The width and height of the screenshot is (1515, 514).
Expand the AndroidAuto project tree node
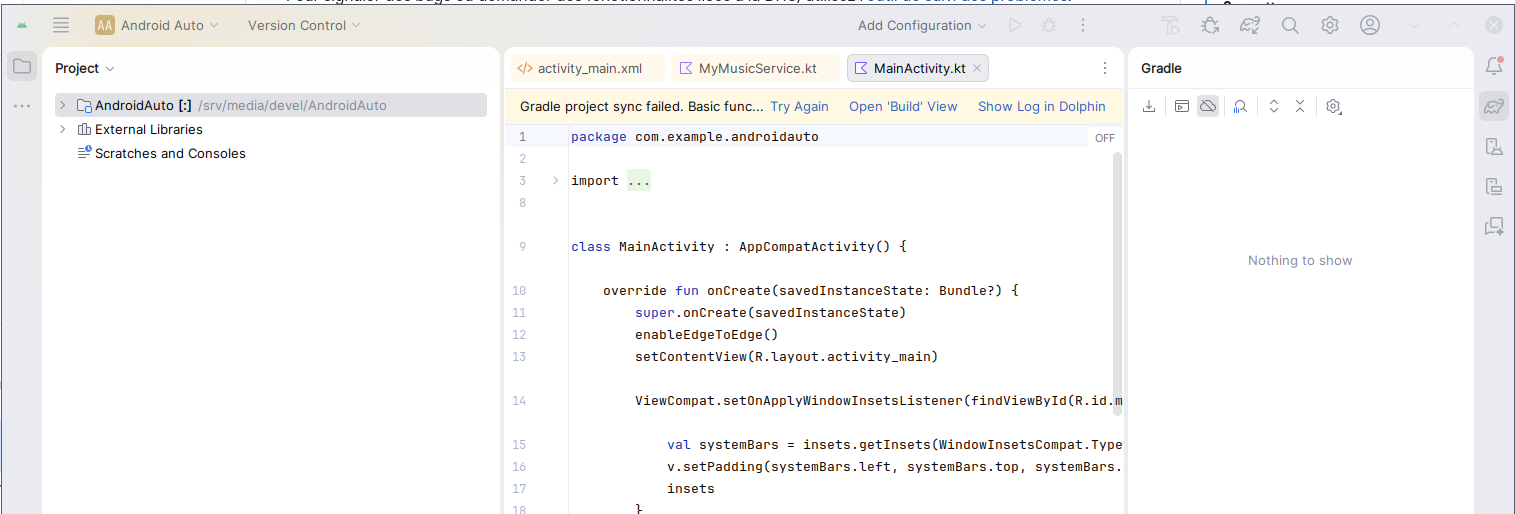point(62,105)
